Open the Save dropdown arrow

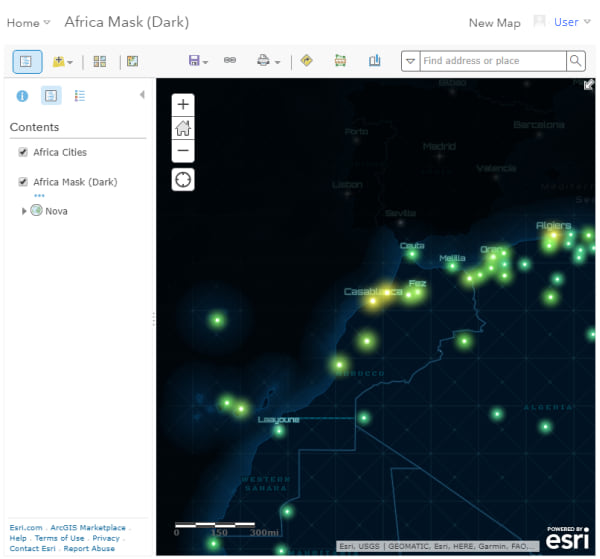(x=205, y=62)
